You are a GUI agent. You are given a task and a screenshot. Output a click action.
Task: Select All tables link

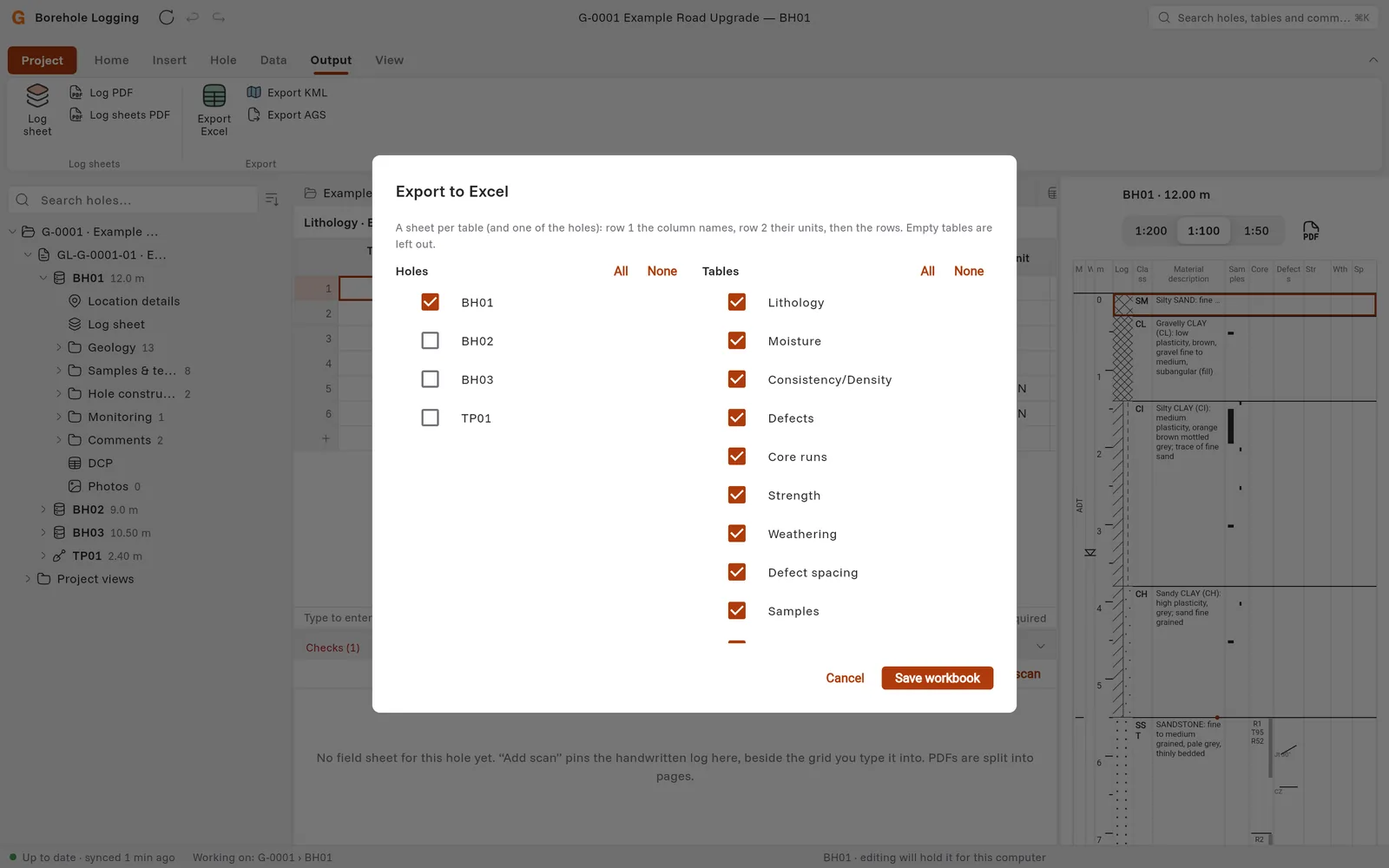pos(927,271)
